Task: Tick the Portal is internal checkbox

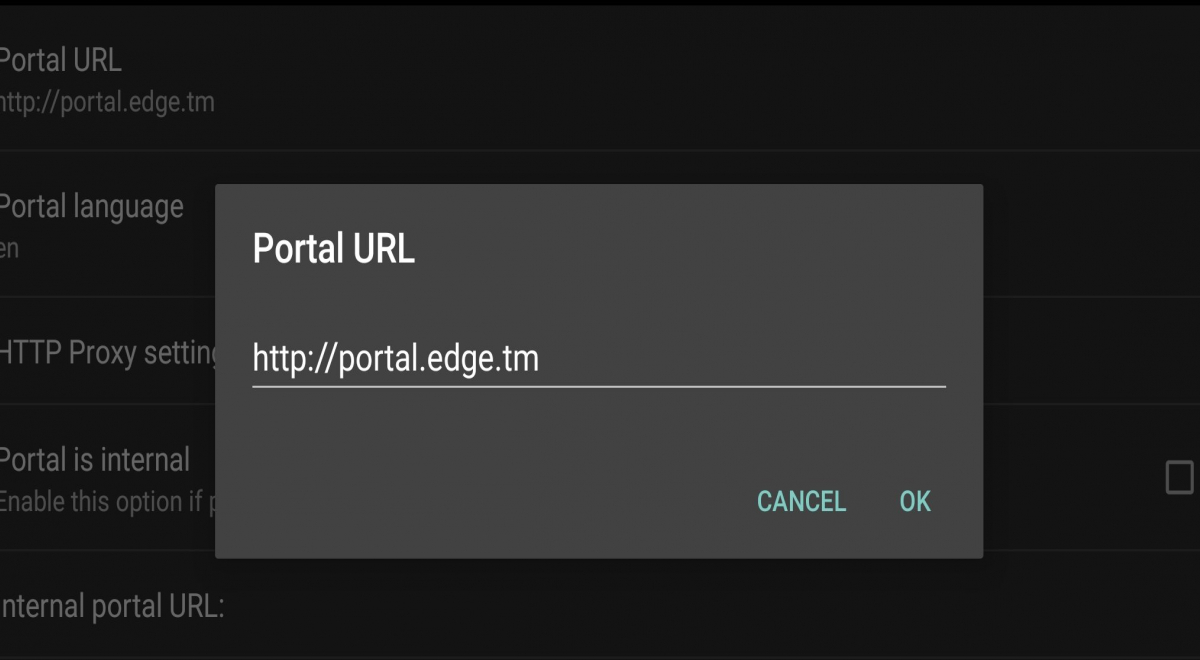Action: (1180, 478)
